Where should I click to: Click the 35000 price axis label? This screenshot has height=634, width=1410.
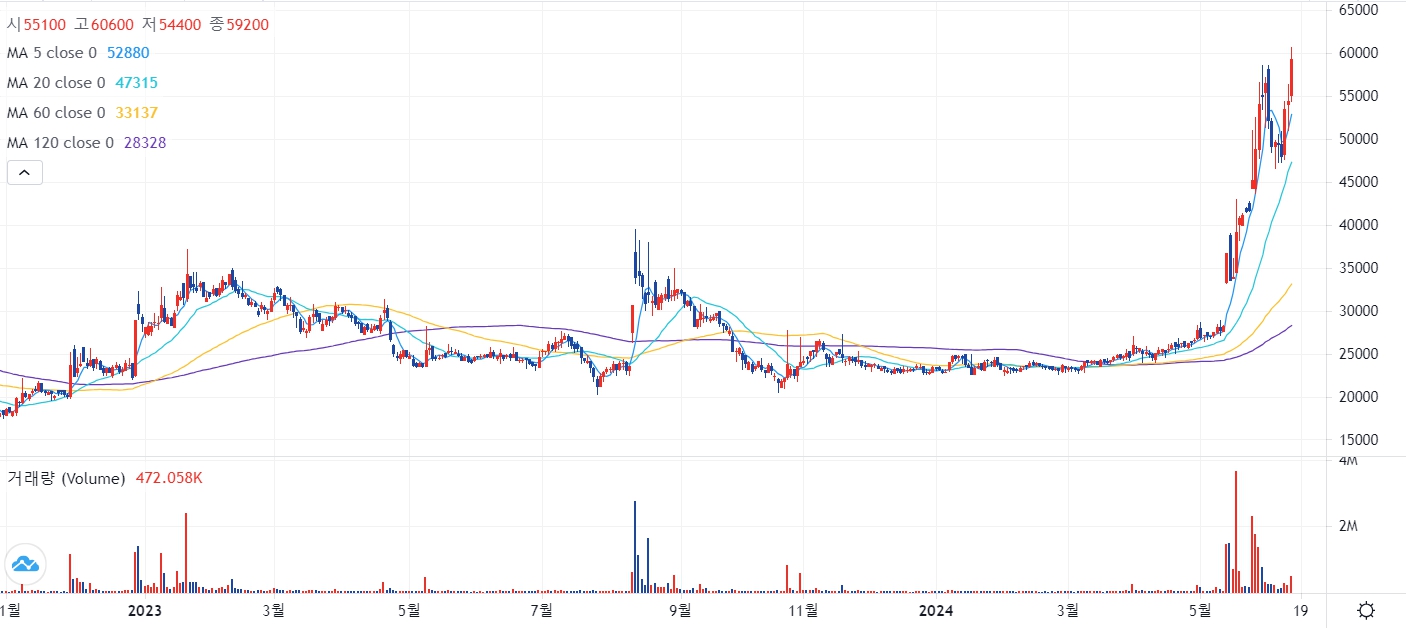[1358, 268]
